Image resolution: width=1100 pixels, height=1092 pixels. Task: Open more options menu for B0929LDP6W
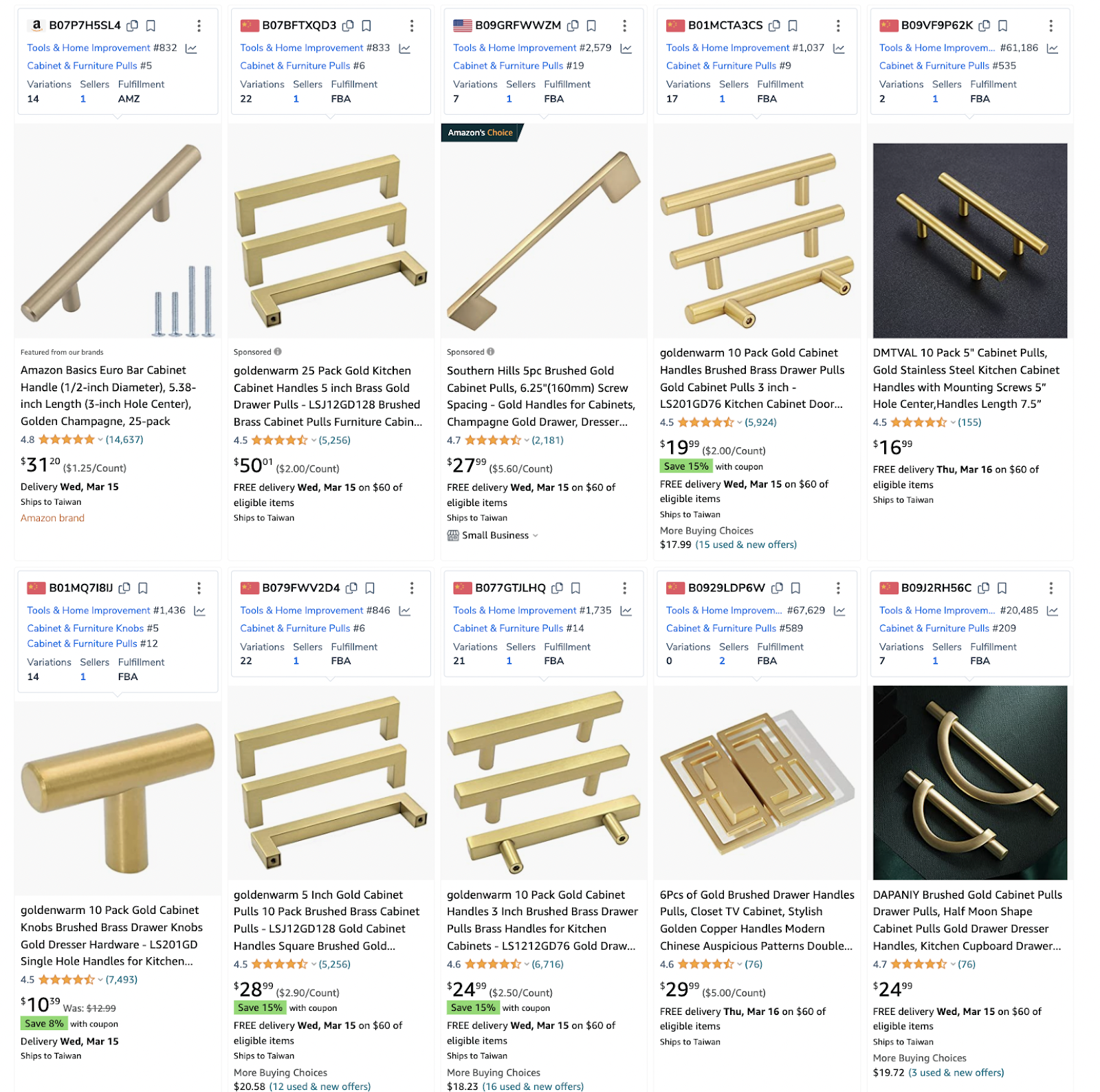(837, 588)
